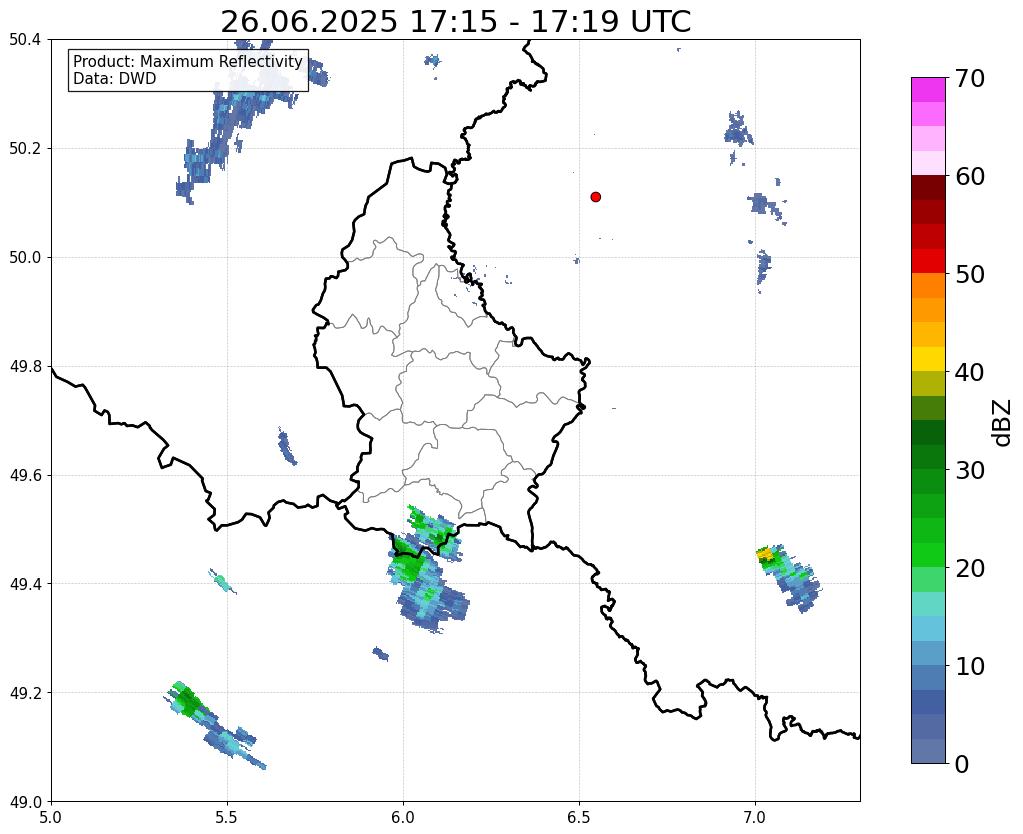The width and height of the screenshot is (1023, 834).
Task: Click the colorbar tick label 0
Action: 962,764
